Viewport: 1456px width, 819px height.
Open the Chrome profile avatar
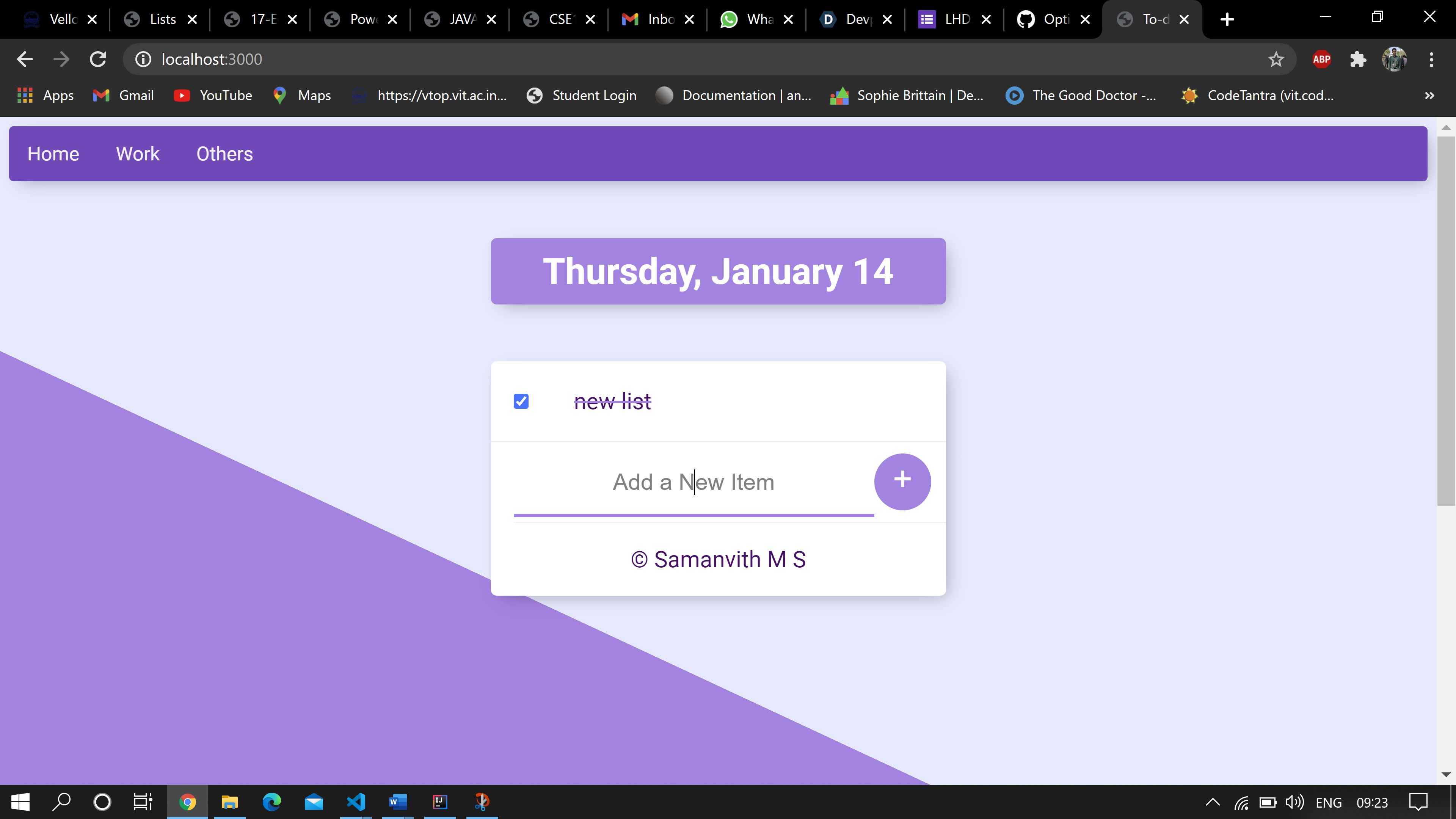[x=1395, y=60]
